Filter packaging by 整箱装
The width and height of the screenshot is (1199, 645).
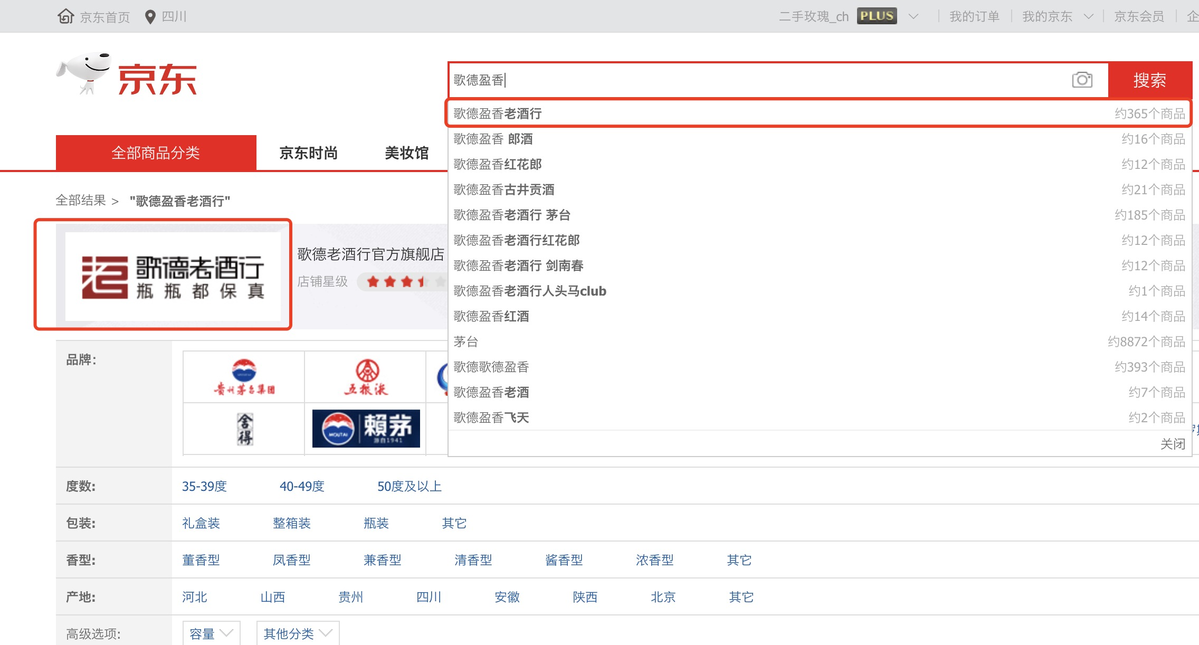point(292,523)
